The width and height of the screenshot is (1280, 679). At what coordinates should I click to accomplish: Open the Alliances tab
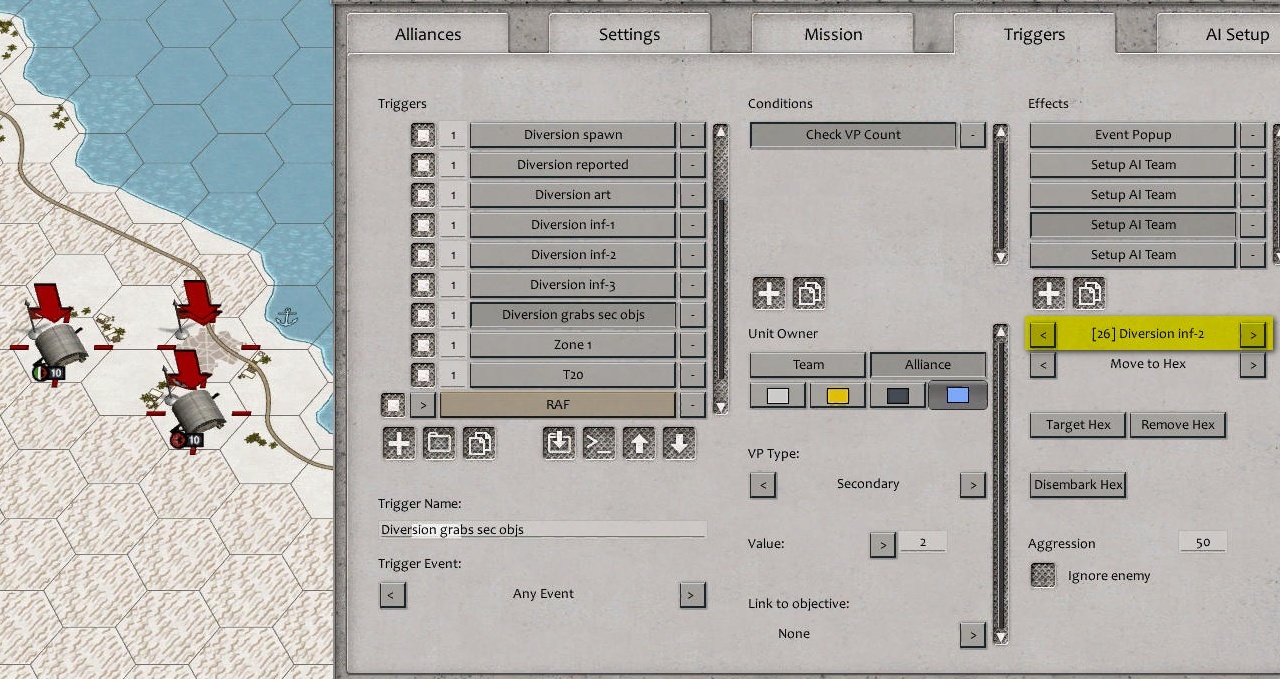(x=428, y=34)
